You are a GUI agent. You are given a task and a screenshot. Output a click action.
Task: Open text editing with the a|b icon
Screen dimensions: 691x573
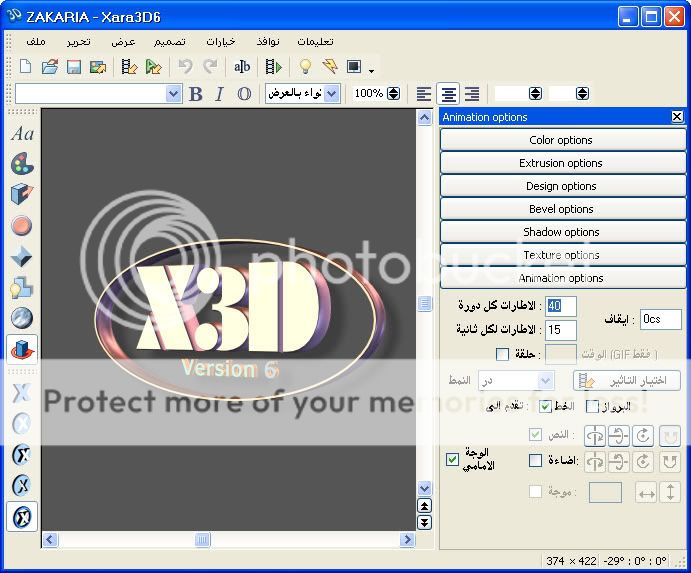[x=242, y=67]
